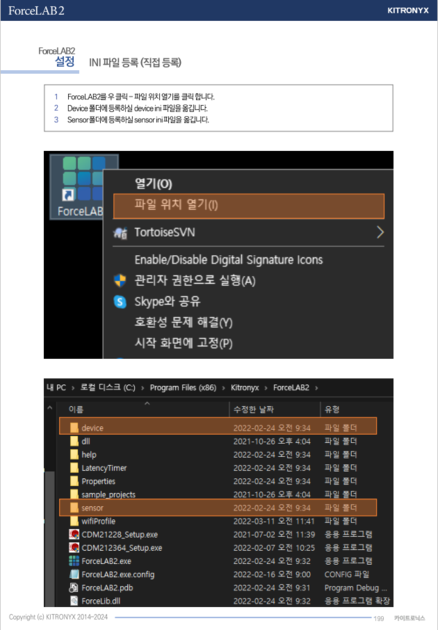The height and width of the screenshot is (630, 438).
Task: Click date 2021-07-02 오전 11:39
Action: tap(274, 534)
